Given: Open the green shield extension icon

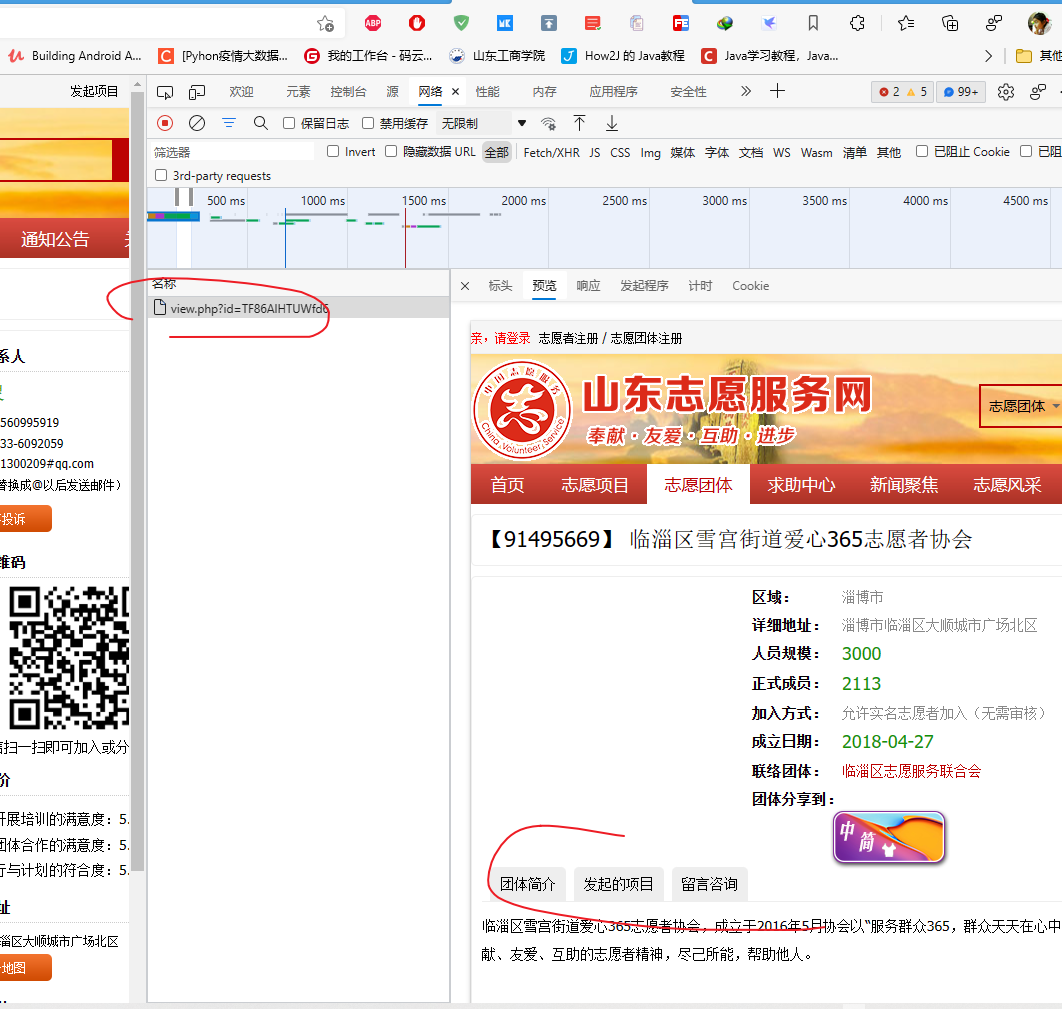Looking at the screenshot, I should point(461,24).
